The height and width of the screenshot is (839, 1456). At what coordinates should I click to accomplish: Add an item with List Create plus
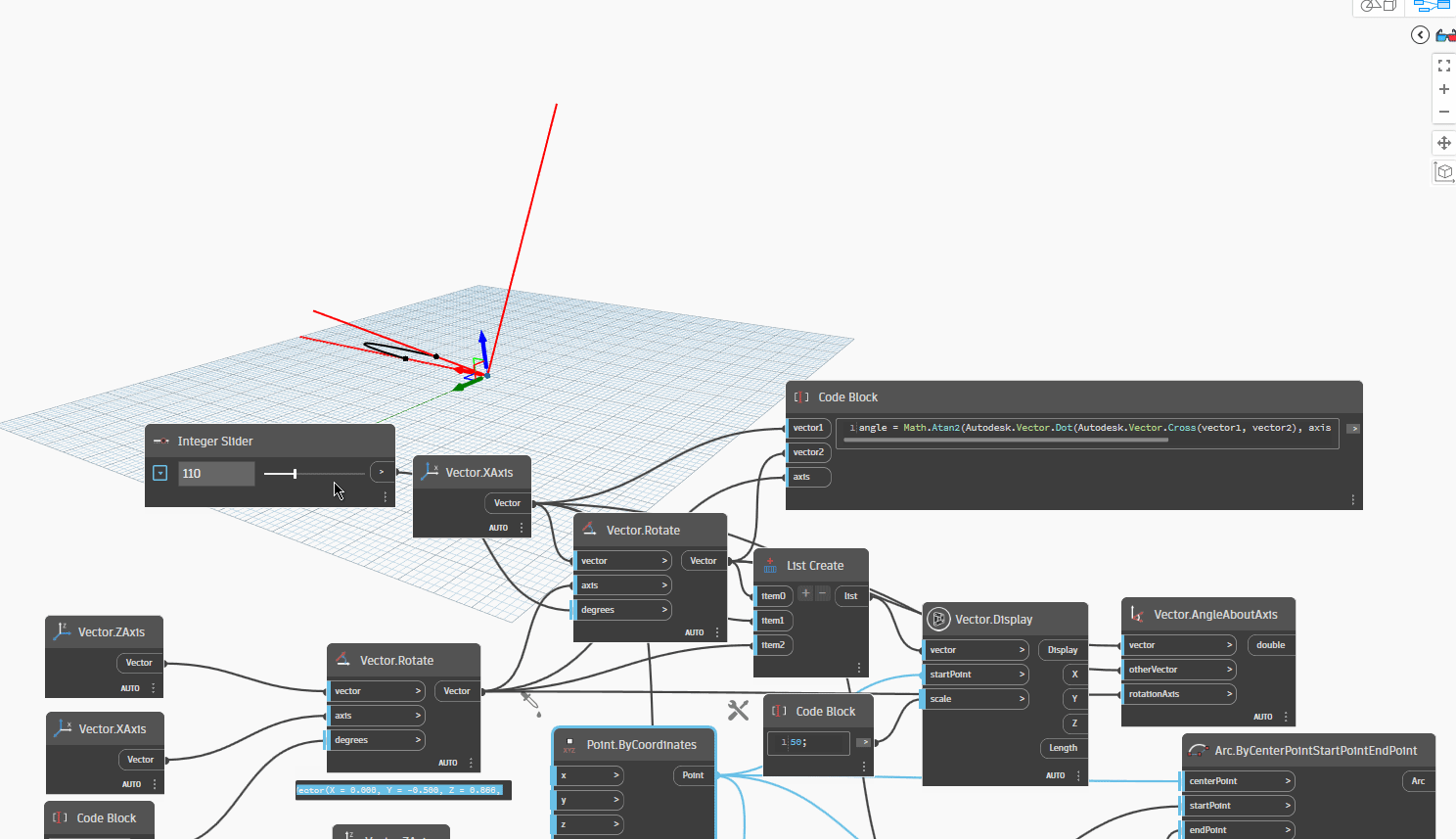[805, 593]
